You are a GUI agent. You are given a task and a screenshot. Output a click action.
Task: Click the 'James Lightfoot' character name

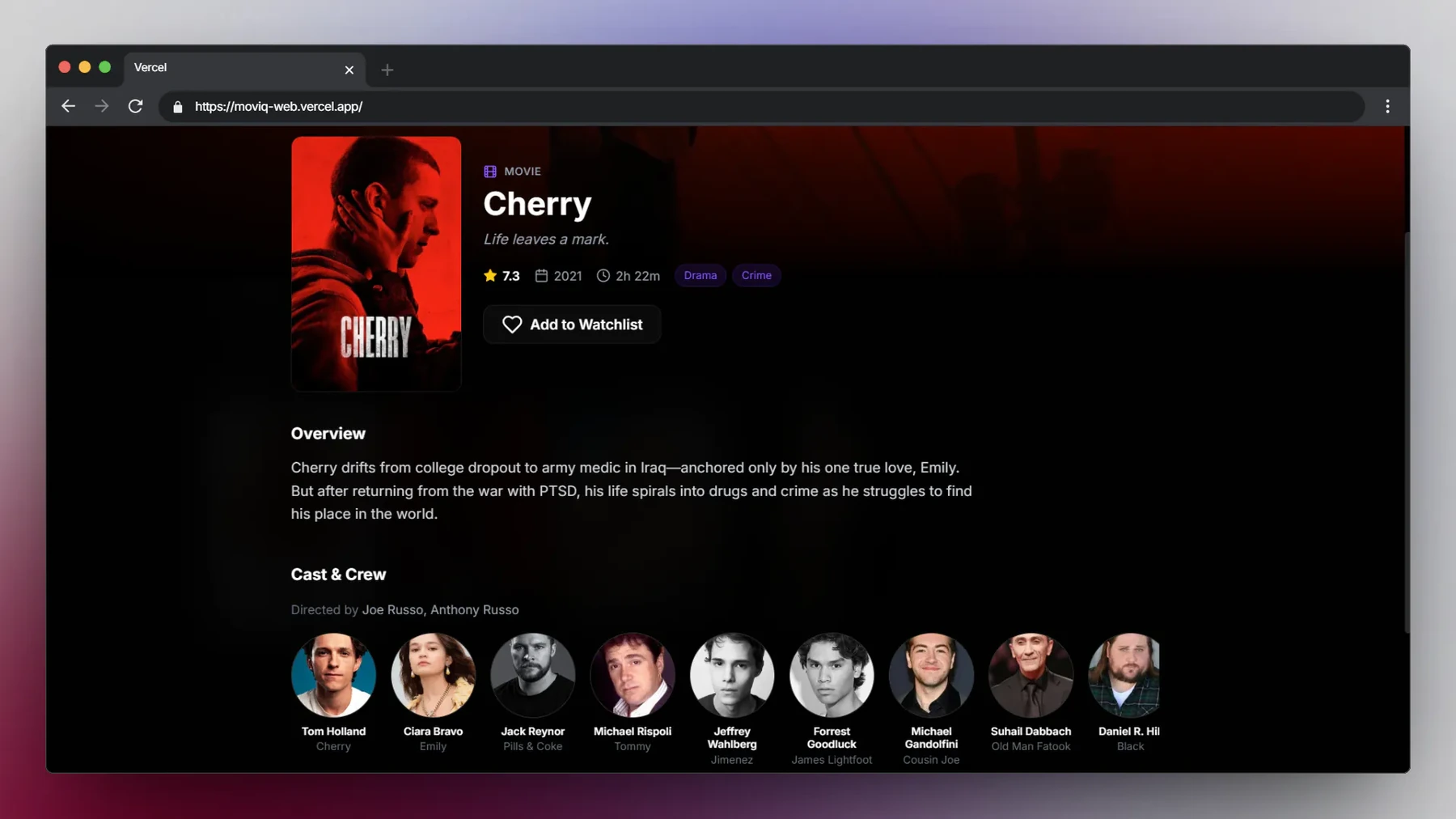click(832, 760)
